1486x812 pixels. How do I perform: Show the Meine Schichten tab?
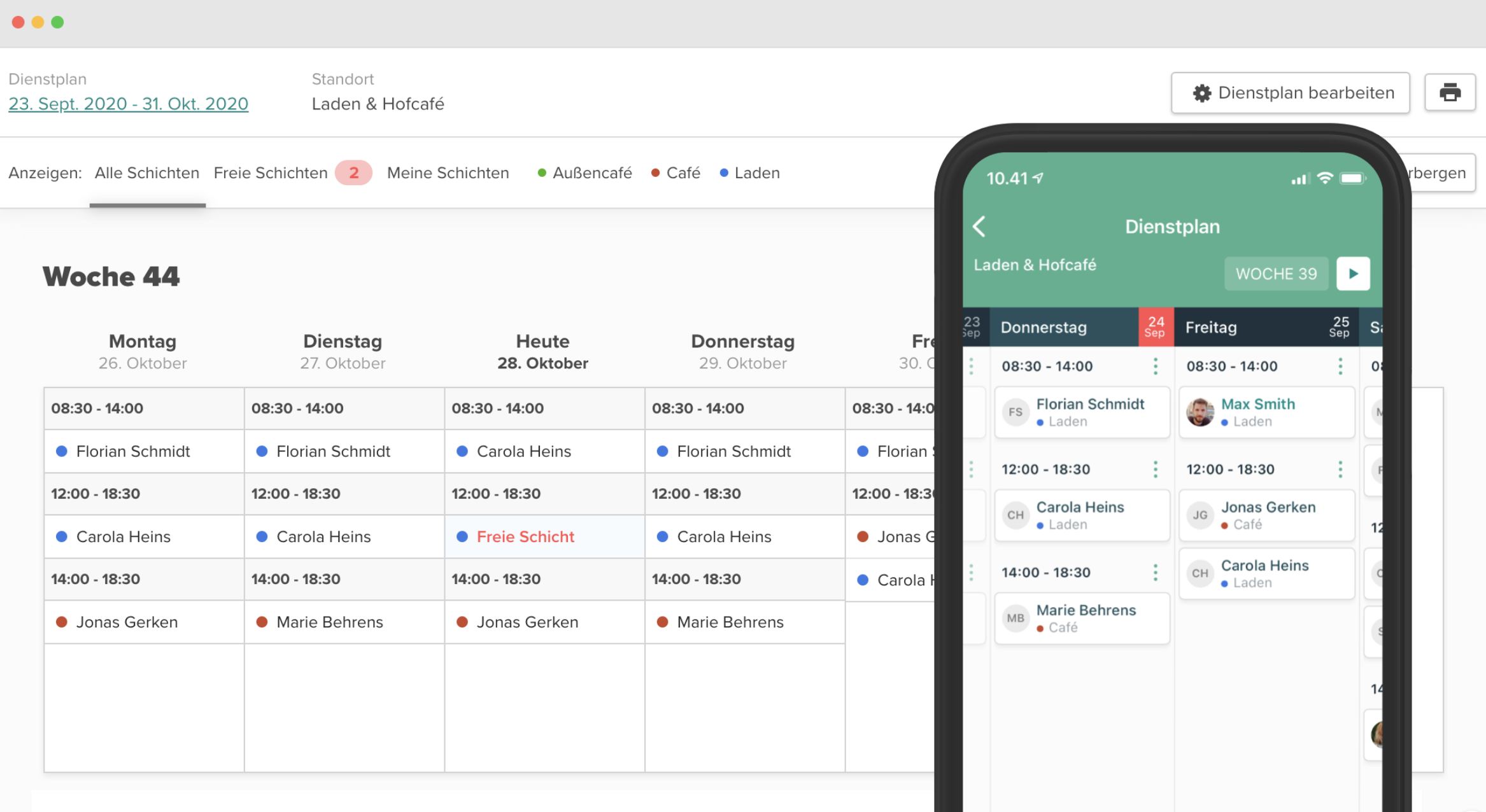point(448,173)
